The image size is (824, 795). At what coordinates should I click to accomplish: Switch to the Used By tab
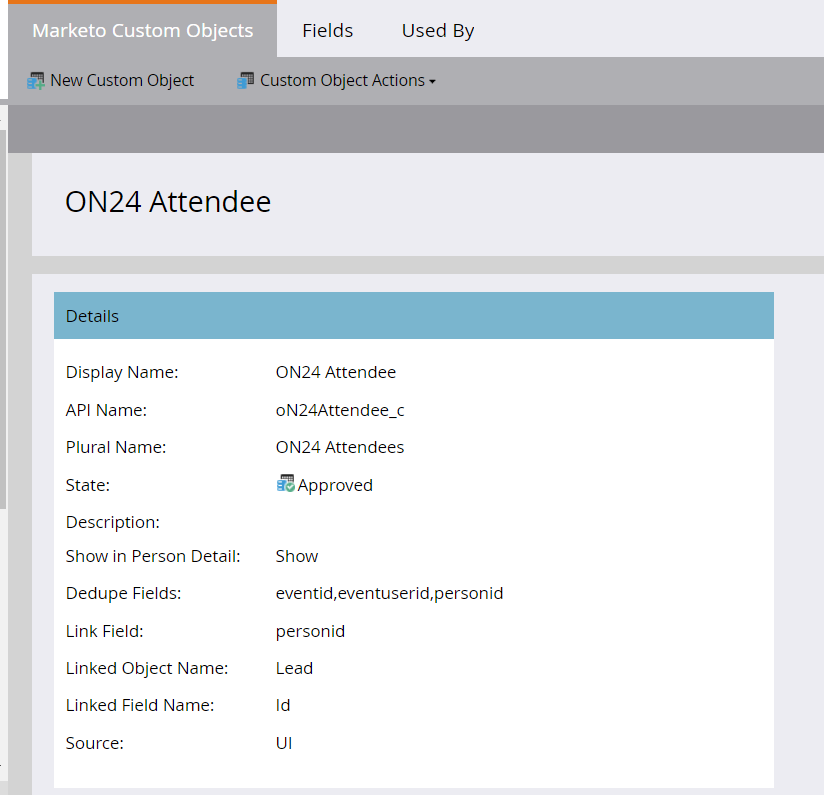point(437,30)
